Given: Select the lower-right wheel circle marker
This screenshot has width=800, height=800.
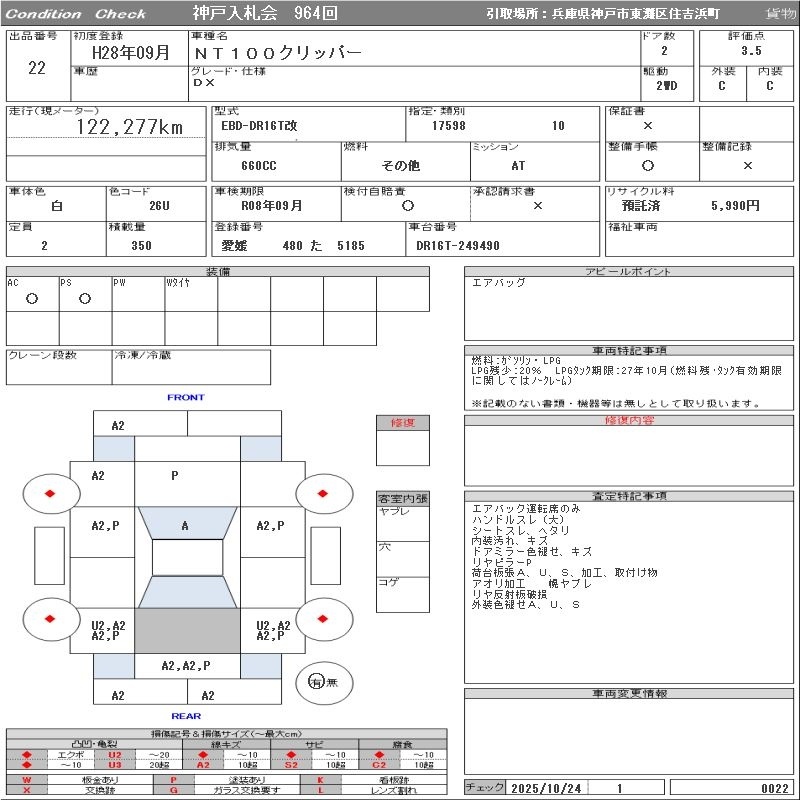Looking at the screenshot, I should pyautogui.click(x=324, y=618).
